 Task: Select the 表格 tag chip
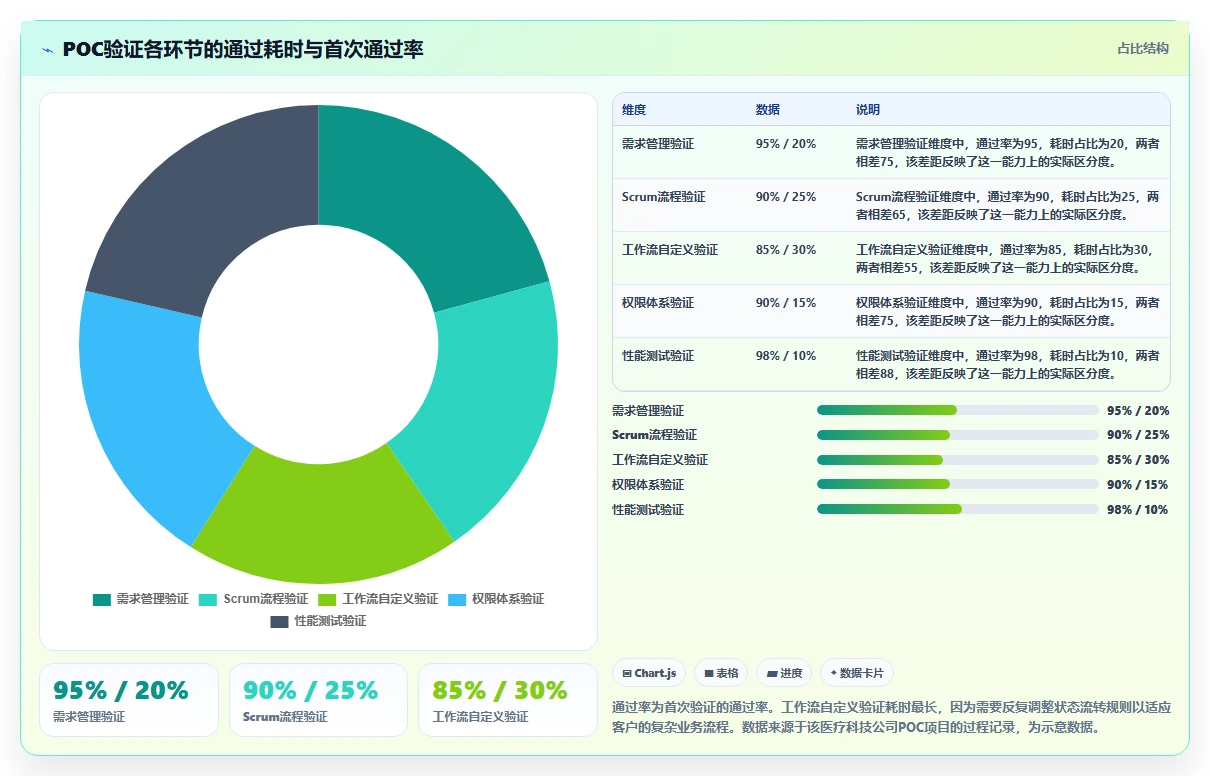click(x=721, y=674)
